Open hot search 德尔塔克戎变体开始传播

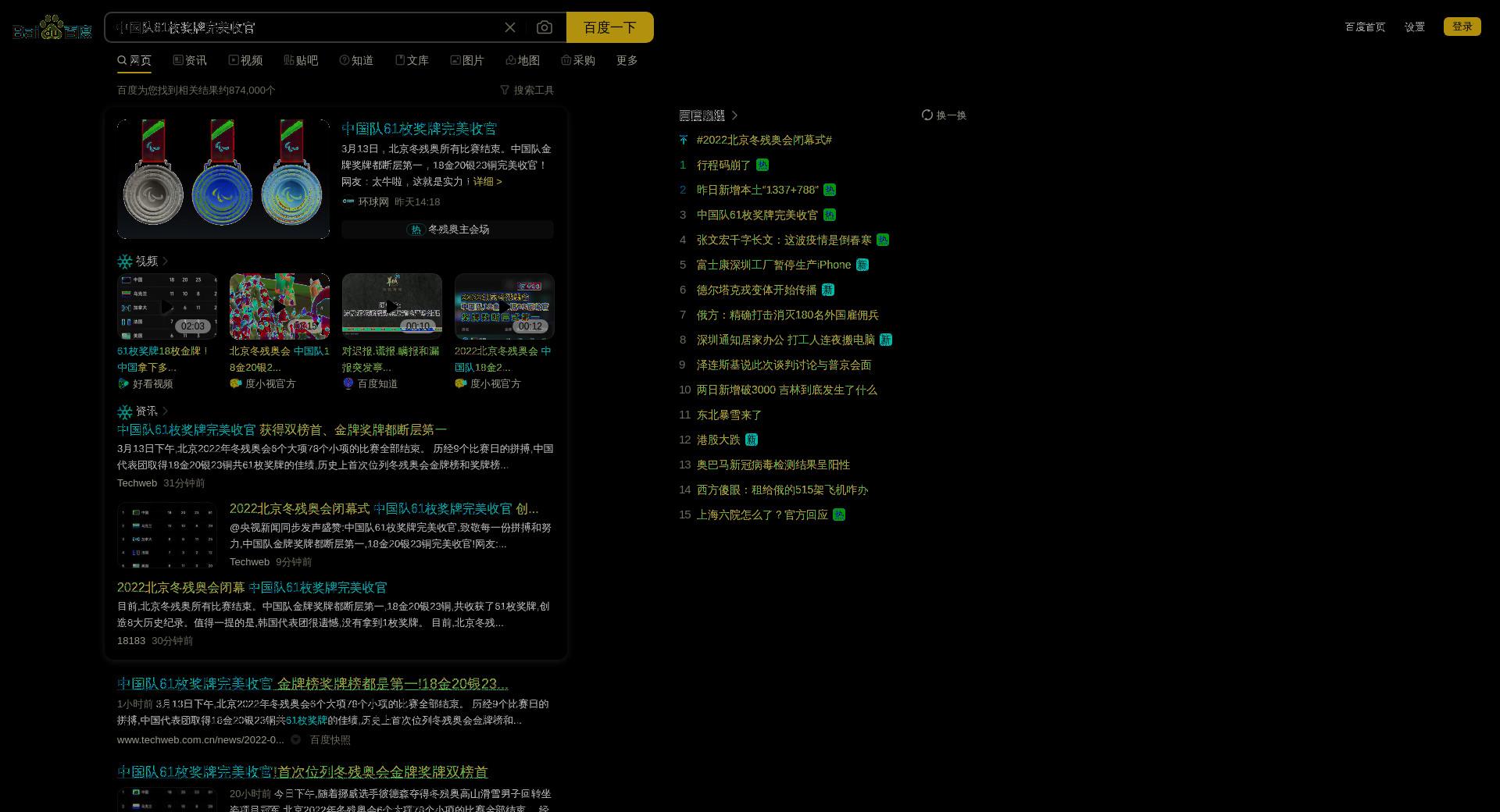(756, 290)
